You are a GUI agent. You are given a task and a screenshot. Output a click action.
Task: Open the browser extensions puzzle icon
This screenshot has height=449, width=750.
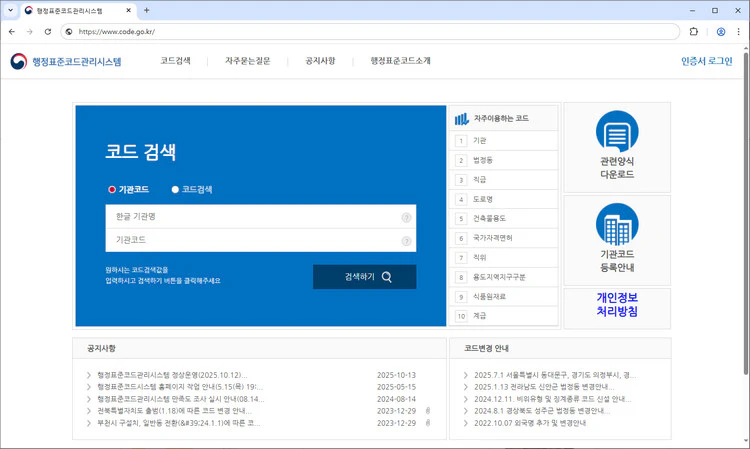point(694,32)
